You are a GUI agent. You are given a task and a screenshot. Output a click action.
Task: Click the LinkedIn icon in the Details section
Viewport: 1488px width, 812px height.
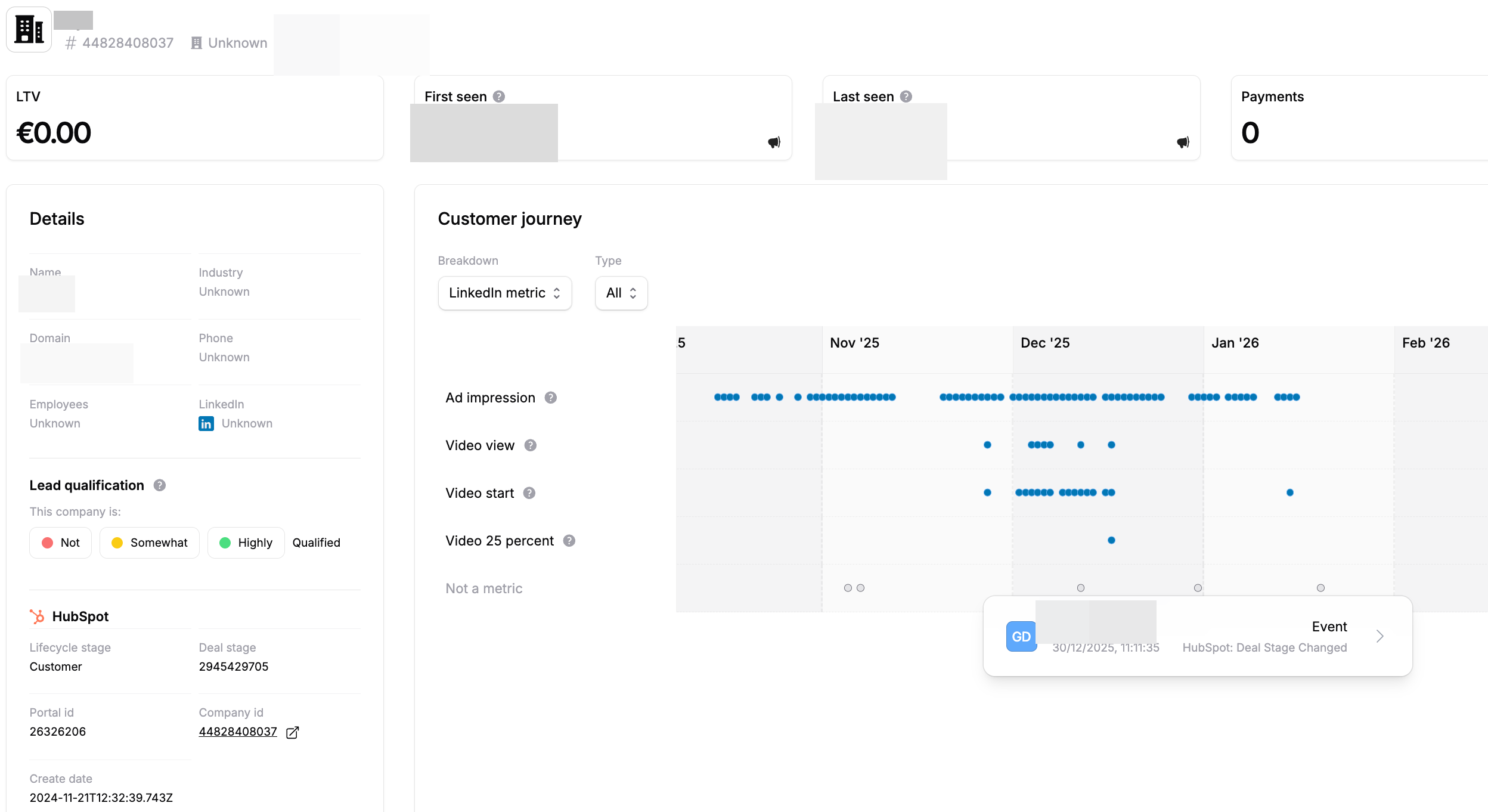point(206,423)
